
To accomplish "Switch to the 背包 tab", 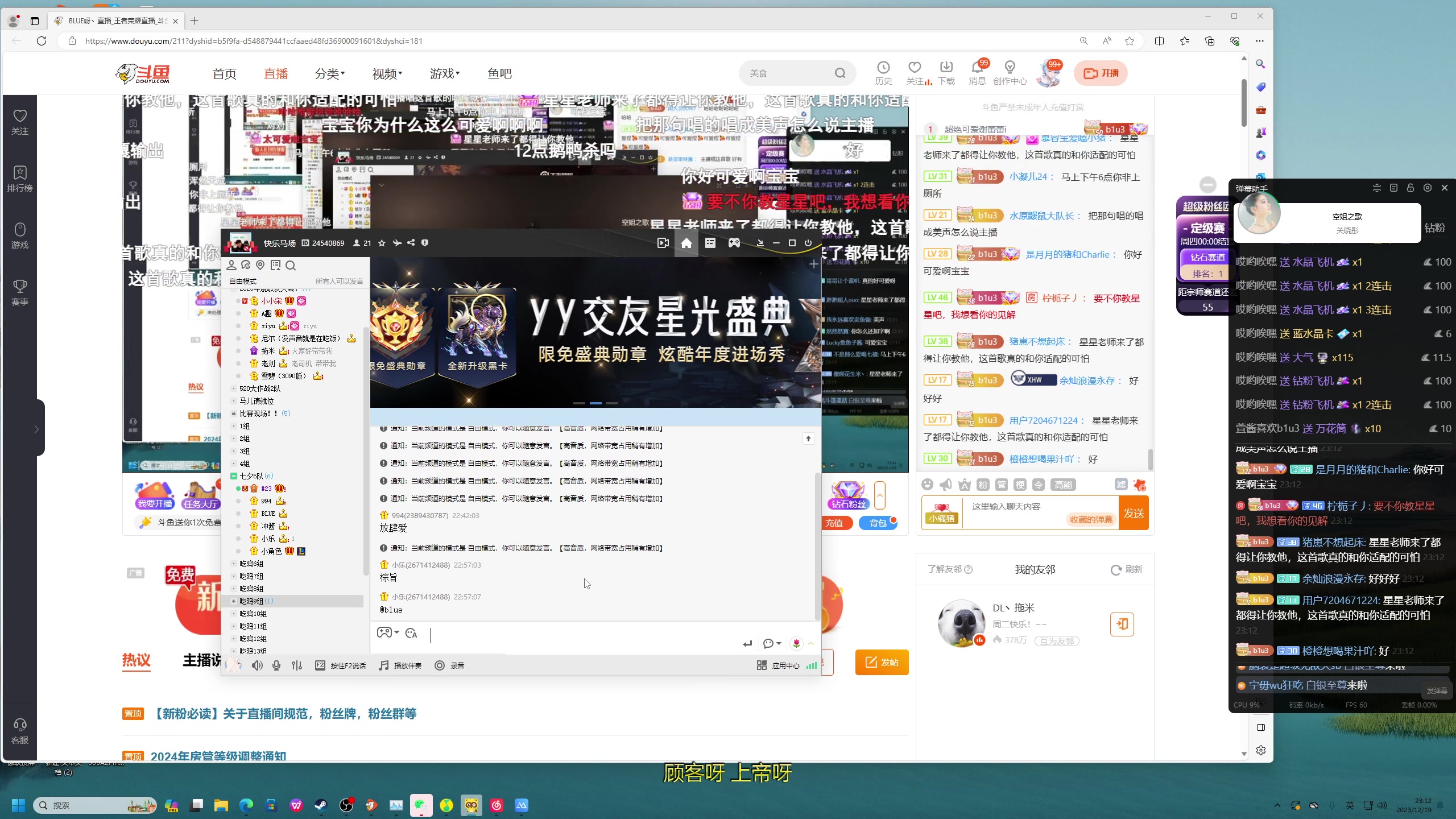I will coord(878,523).
